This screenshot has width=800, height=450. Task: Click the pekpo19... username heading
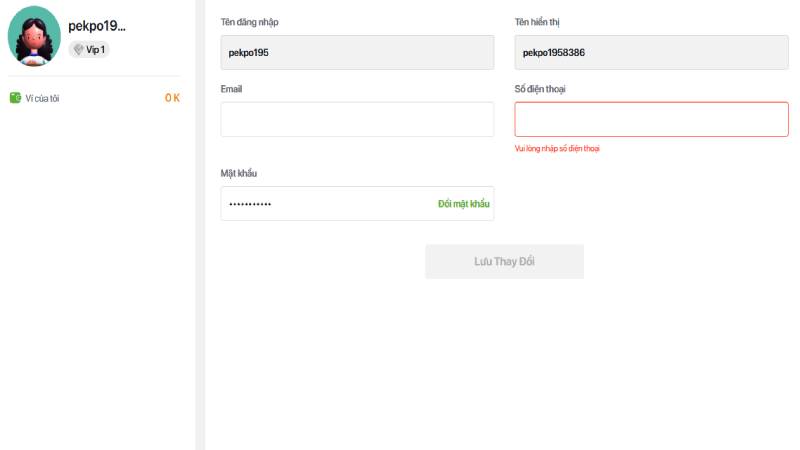pos(97,26)
